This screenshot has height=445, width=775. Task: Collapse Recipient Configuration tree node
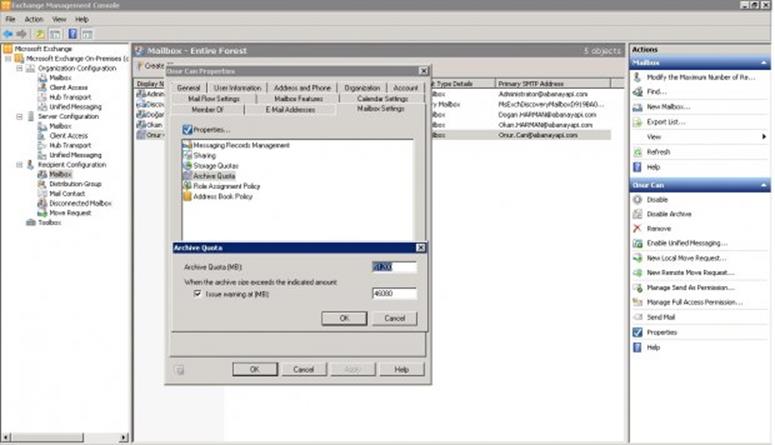click(19, 165)
